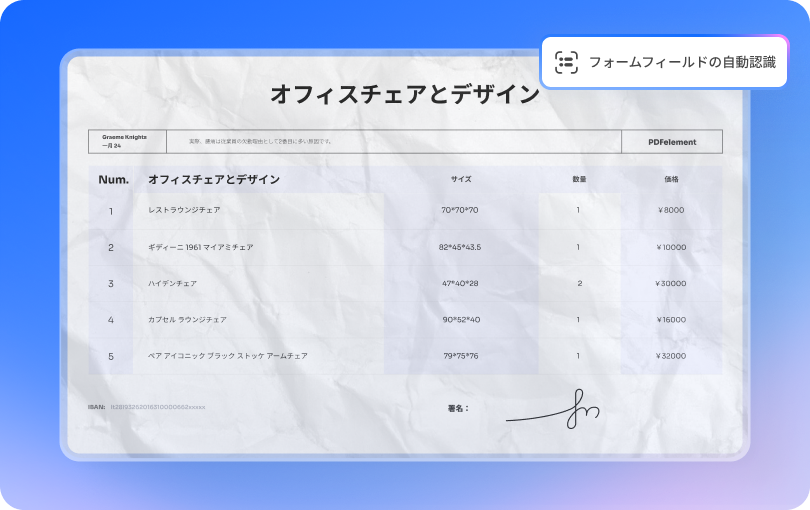This screenshot has width=810, height=510.
Task: Select the price field ¥32000
Action: coord(671,356)
